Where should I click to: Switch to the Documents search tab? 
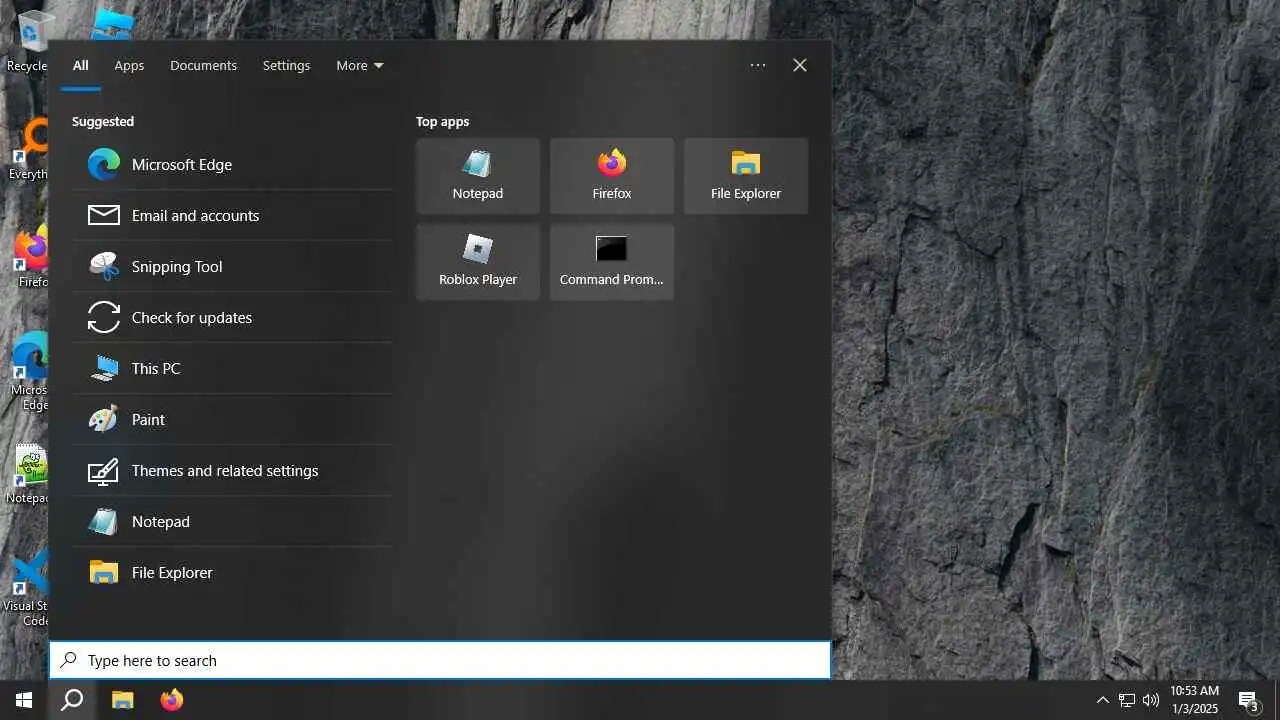[x=203, y=65]
